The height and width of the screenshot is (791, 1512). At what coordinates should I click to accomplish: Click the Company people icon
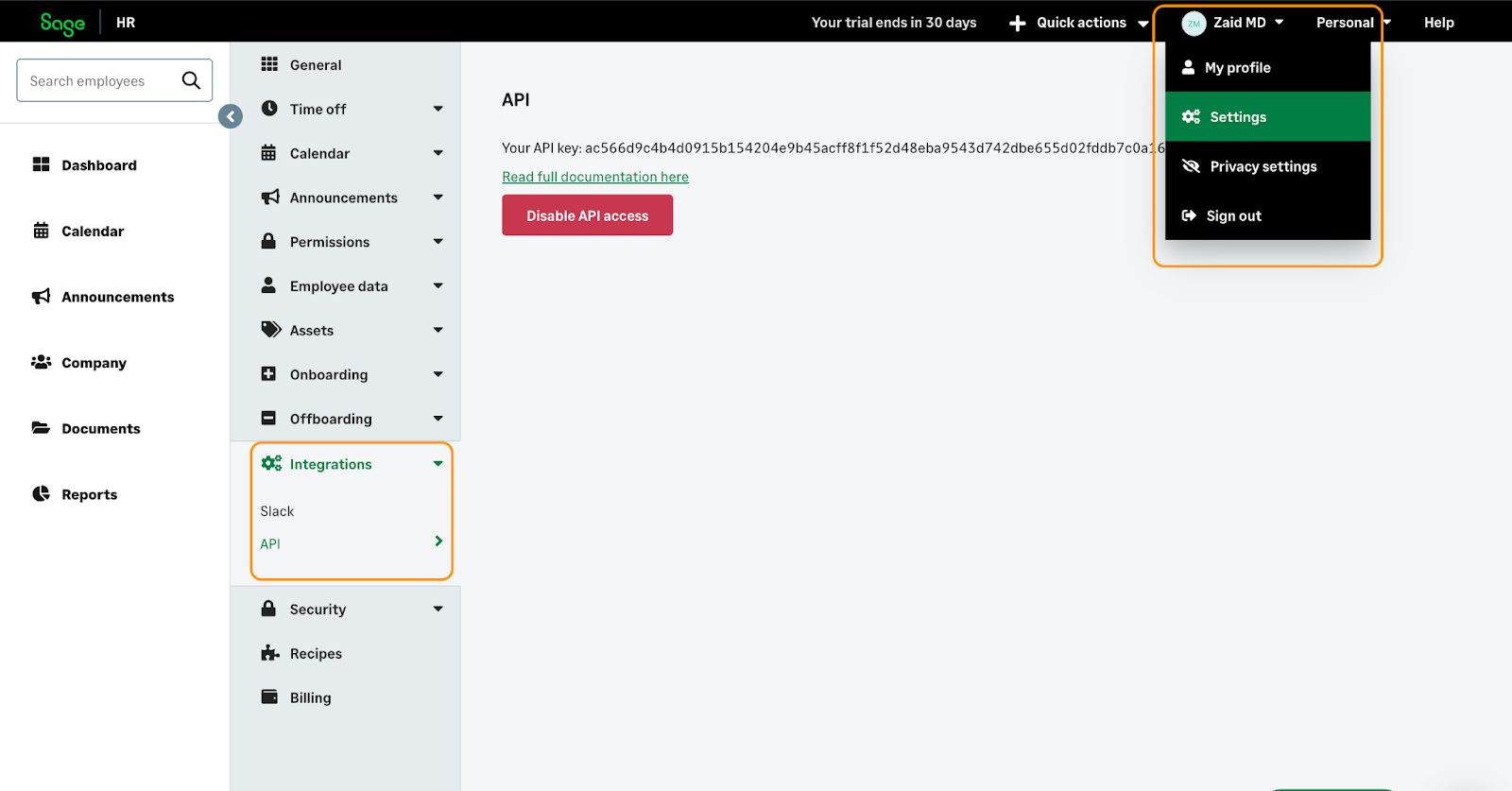point(41,362)
